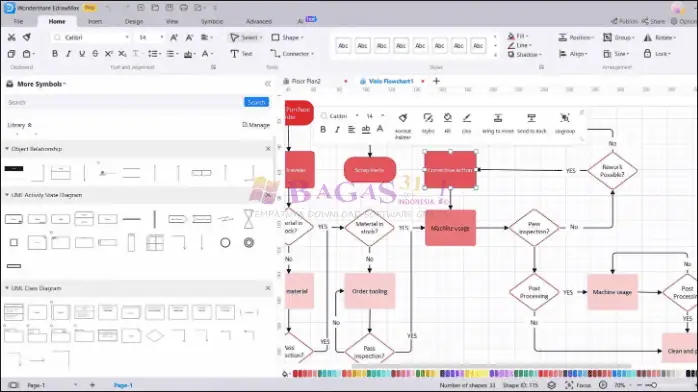Image resolution: width=698 pixels, height=392 pixels.
Task: Toggle Strikethrough in the ribbon
Action: pos(95,54)
